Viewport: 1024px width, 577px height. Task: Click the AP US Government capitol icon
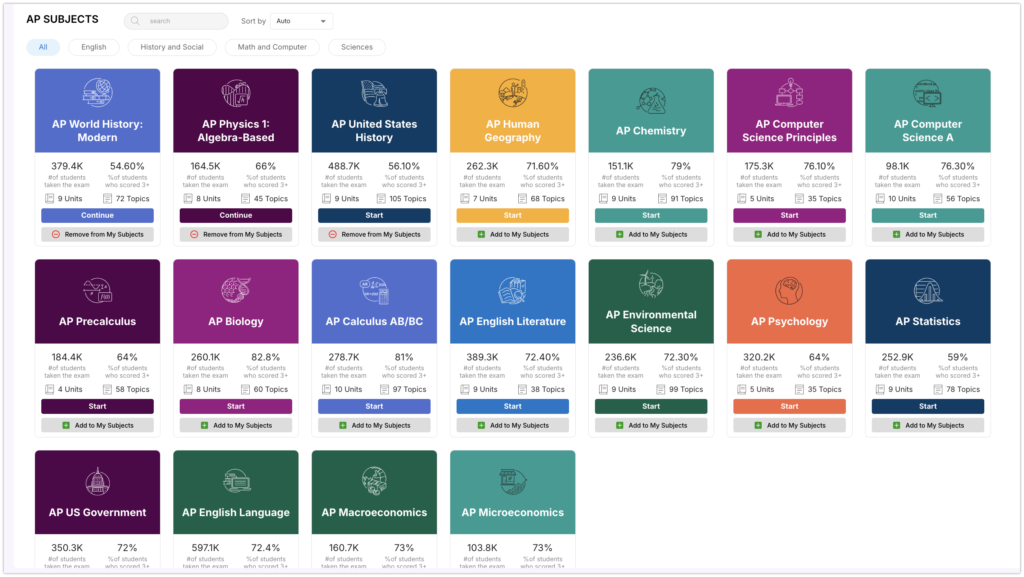(97, 482)
